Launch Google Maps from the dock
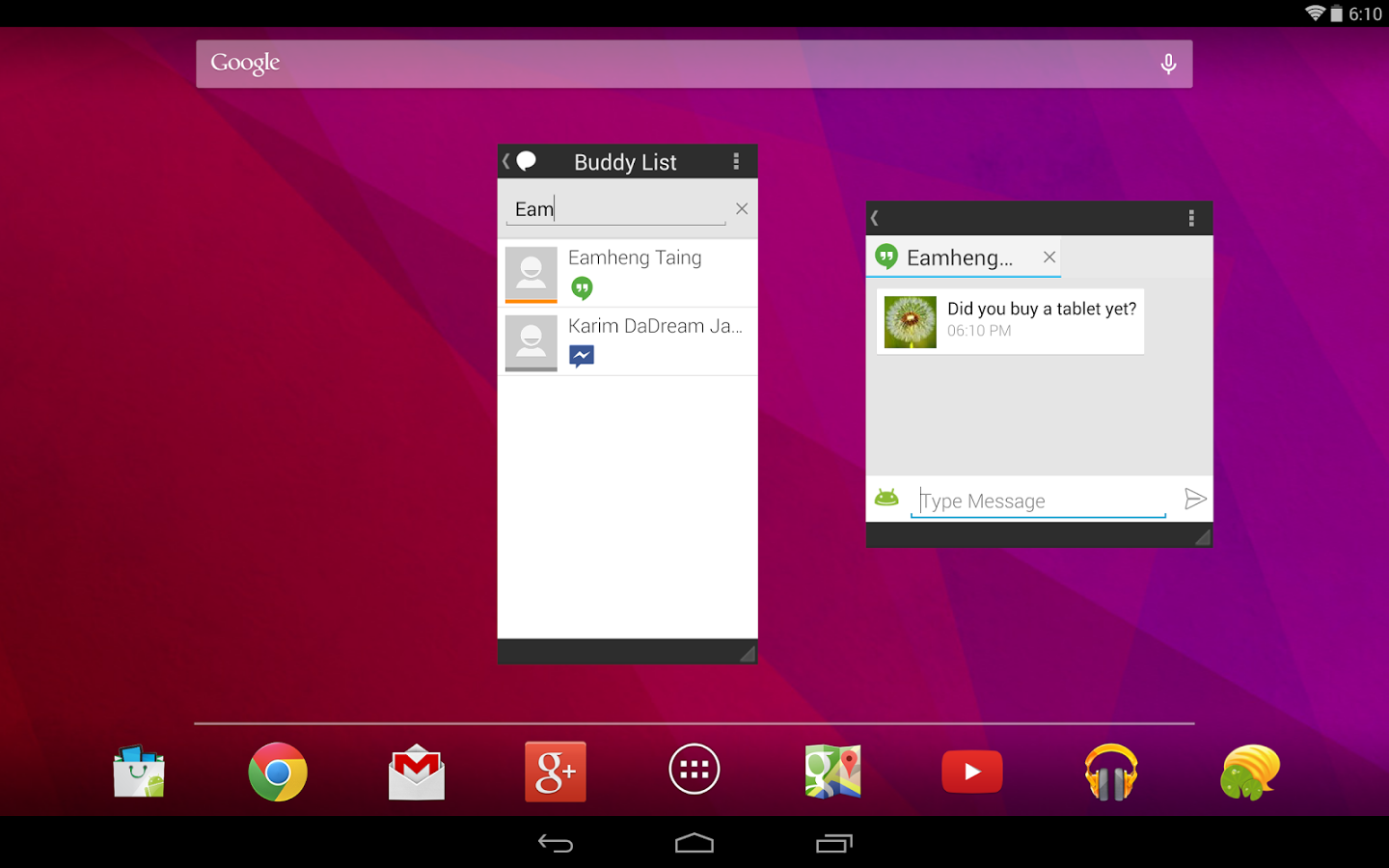The image size is (1389, 868). point(833,772)
